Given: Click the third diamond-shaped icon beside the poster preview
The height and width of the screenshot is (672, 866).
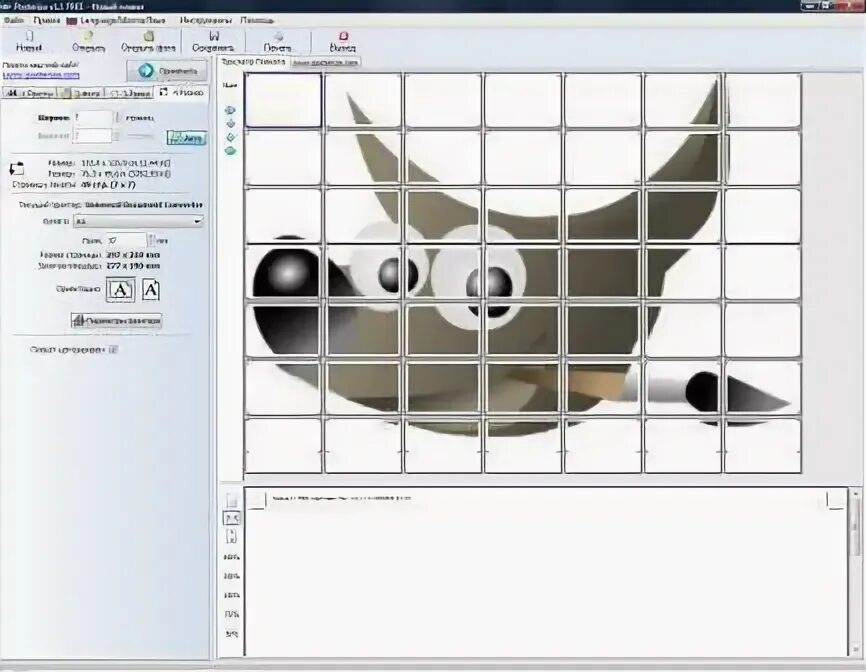Looking at the screenshot, I should pos(230,137).
